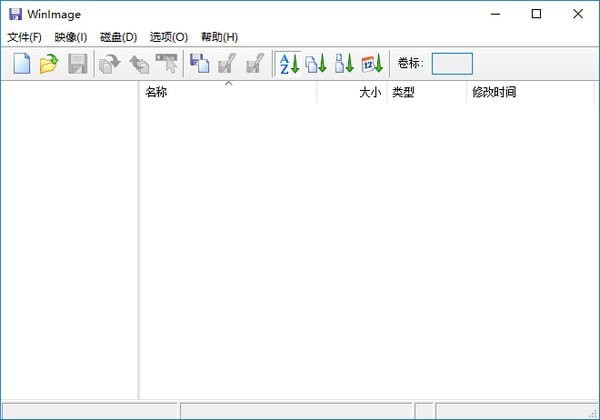600x420 pixels.
Task: Click the greyed floppy disk save icon
Action: [x=78, y=63]
